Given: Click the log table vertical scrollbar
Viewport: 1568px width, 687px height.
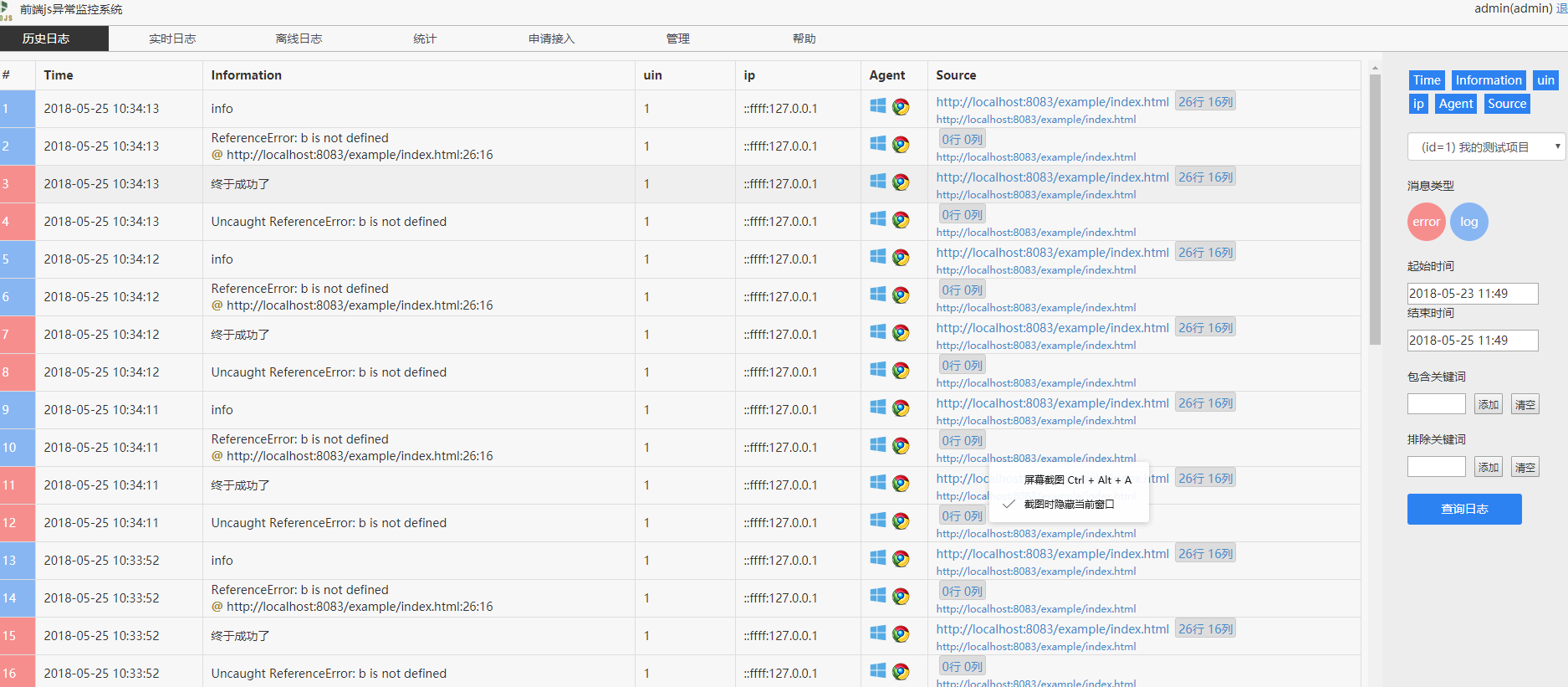Looking at the screenshot, I should coord(1375,209).
